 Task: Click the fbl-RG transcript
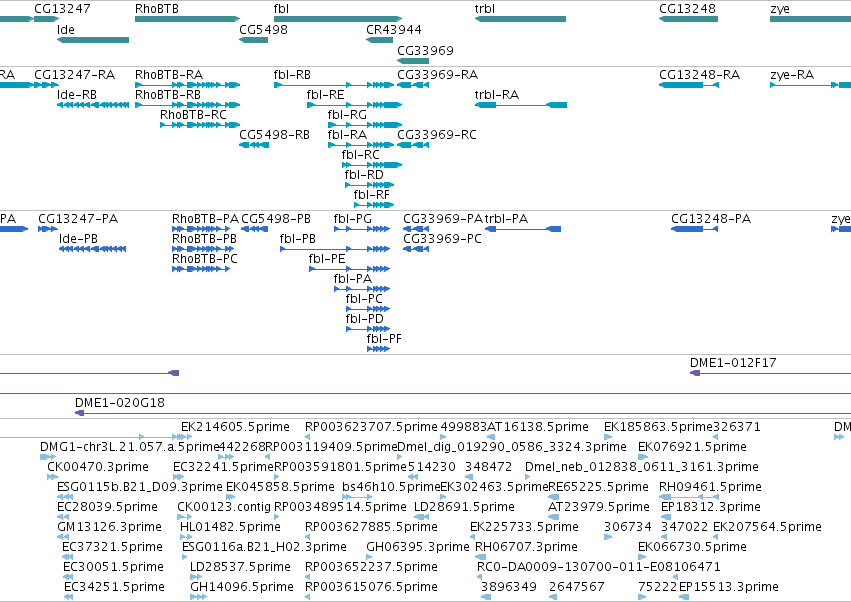pos(365,125)
